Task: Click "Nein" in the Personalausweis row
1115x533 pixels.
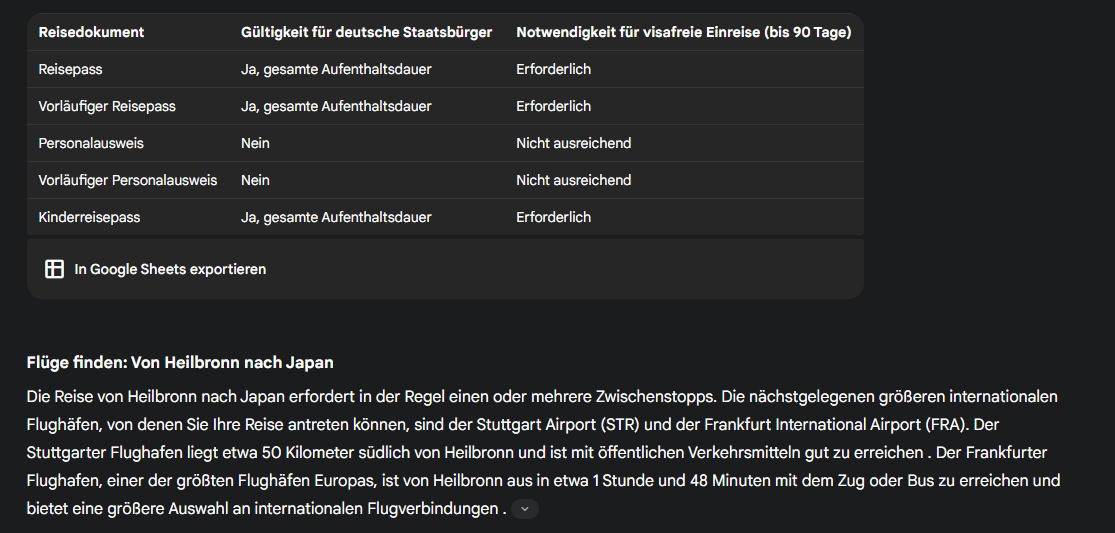Action: [255, 143]
